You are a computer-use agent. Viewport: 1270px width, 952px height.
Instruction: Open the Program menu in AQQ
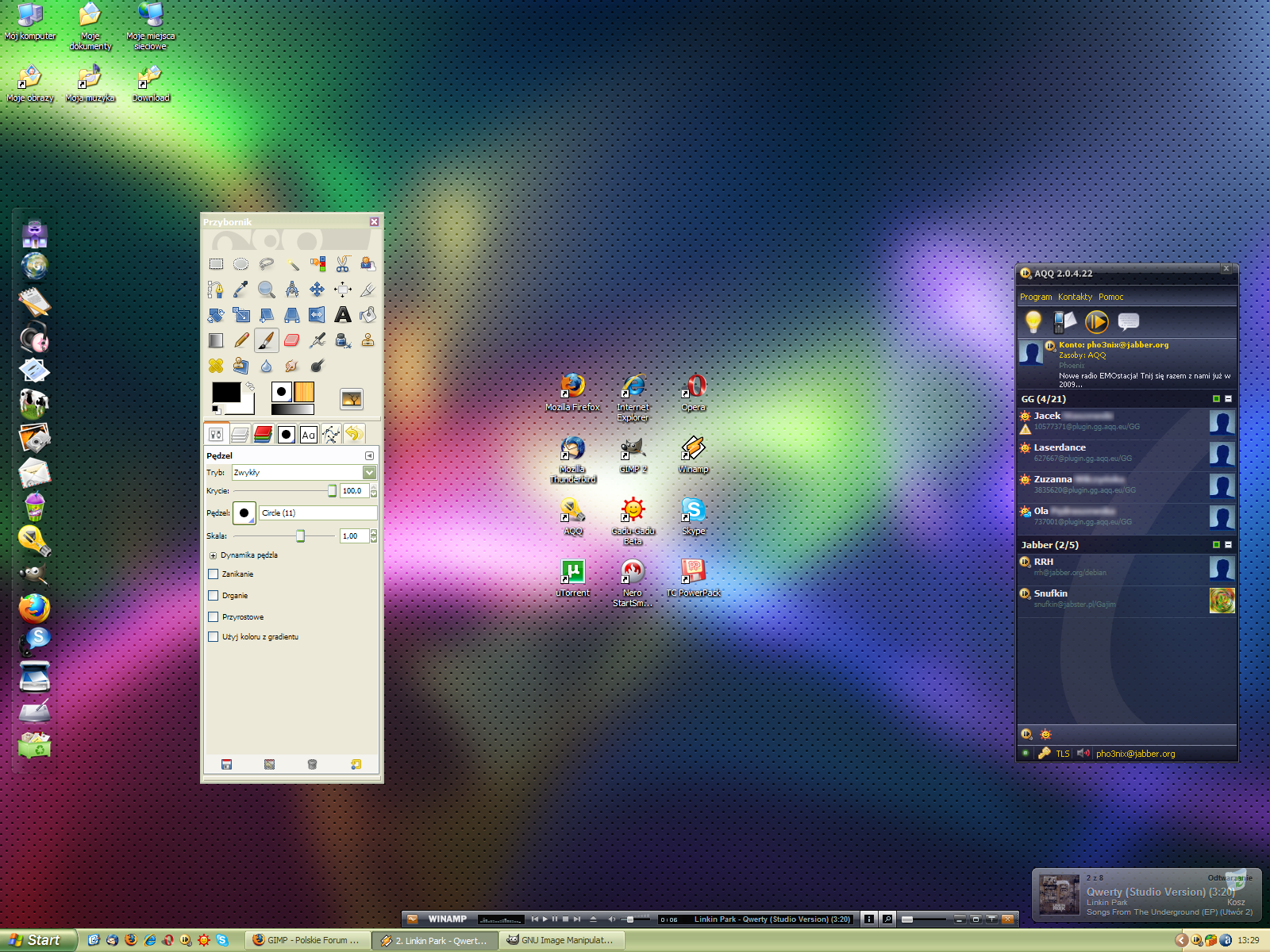[x=1035, y=297]
